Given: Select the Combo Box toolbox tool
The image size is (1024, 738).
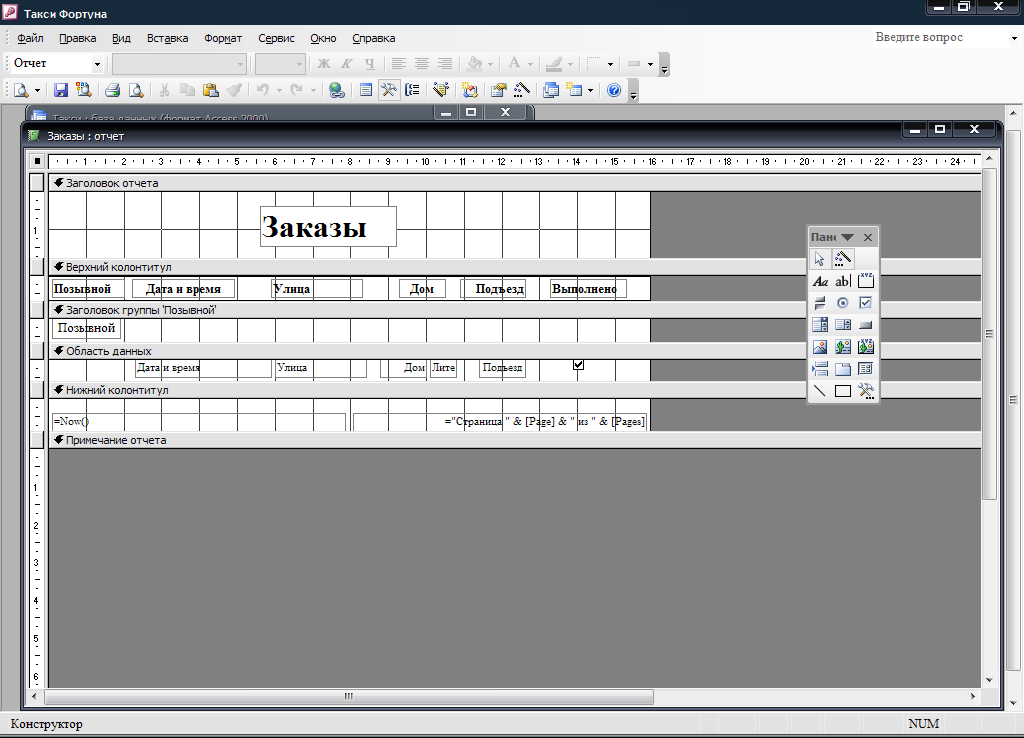Looking at the screenshot, I should click(820, 325).
